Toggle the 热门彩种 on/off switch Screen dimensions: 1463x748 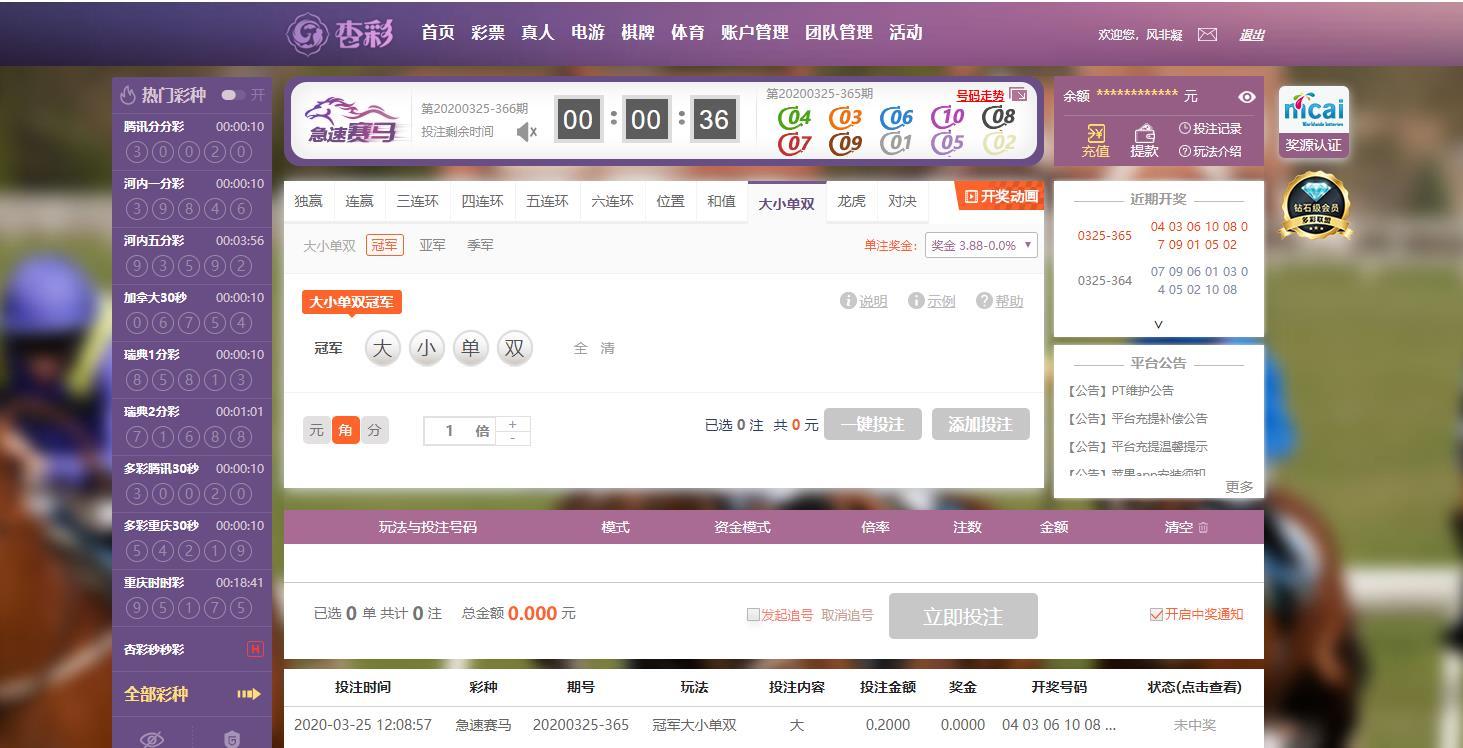point(233,95)
